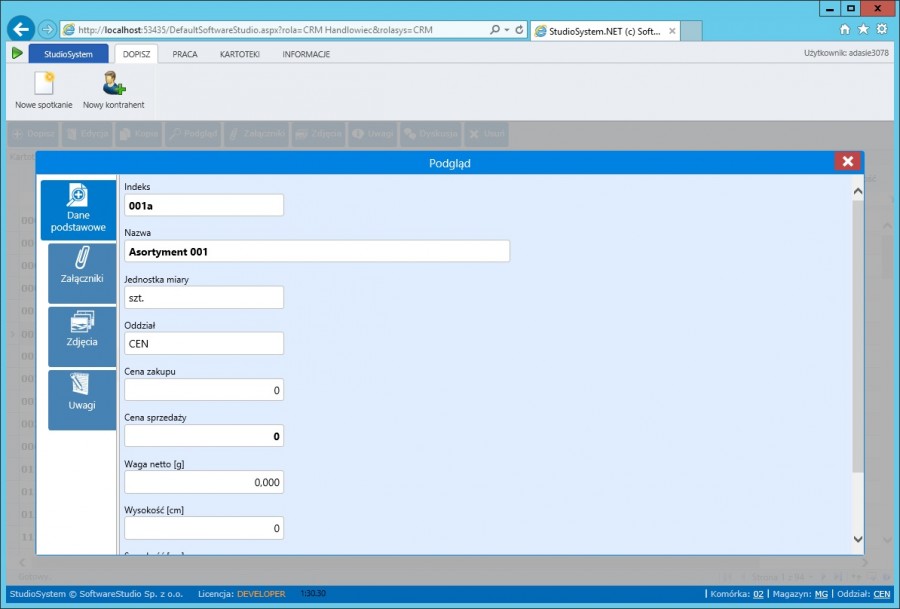Expand the address bar search dropdown arrow
The image size is (900, 609).
507,30
